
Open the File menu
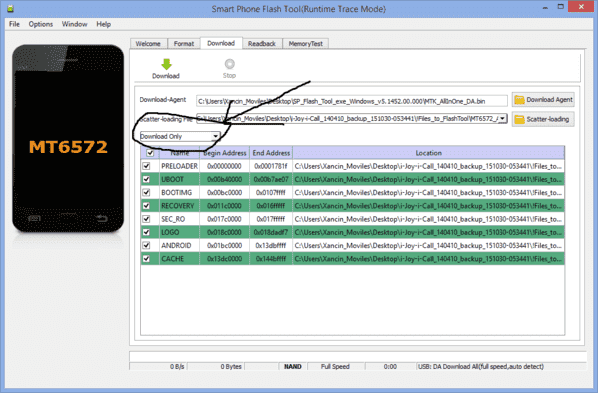tap(14, 24)
